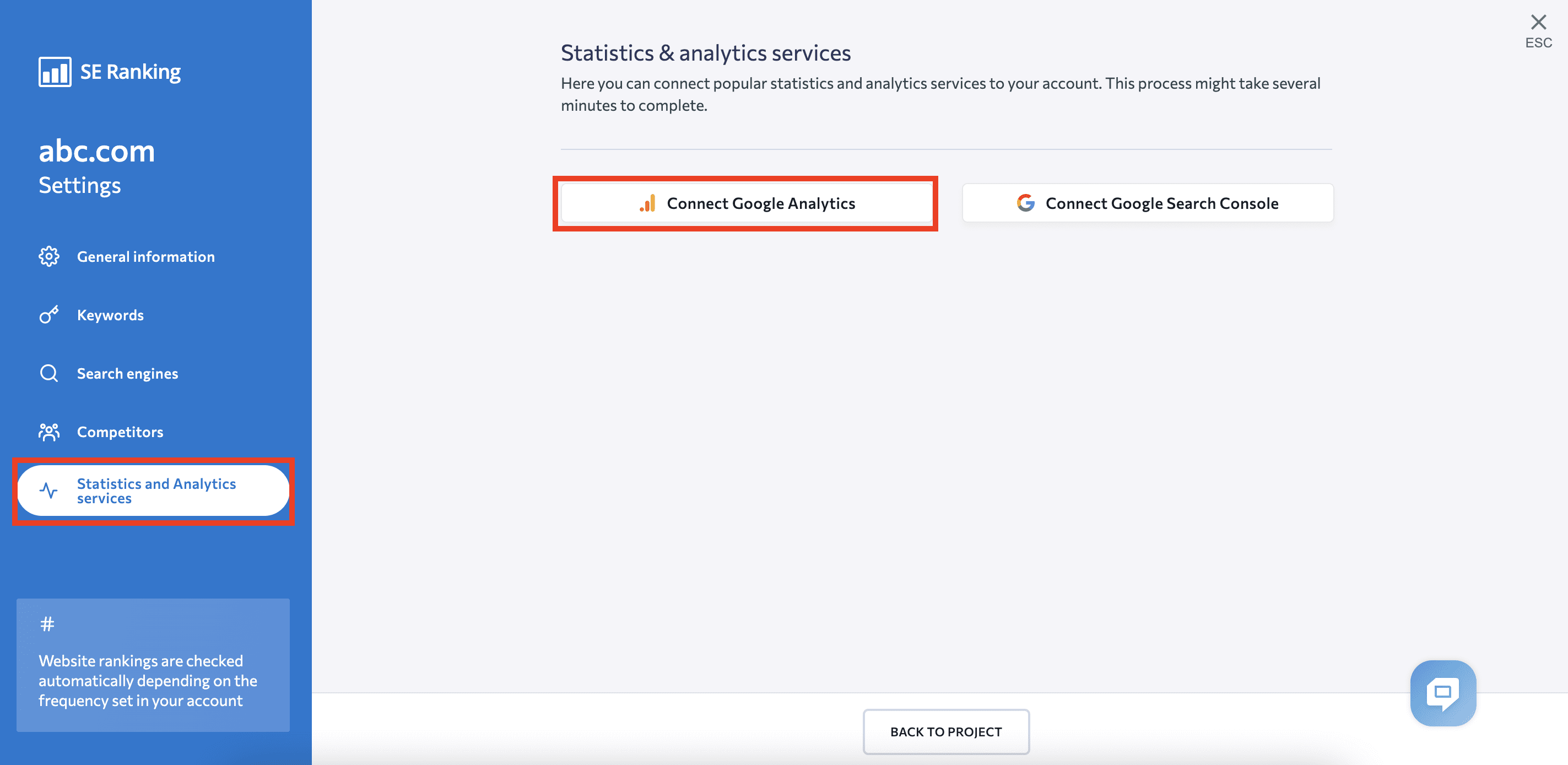The height and width of the screenshot is (765, 1568).
Task: Click the Statistics pulse-line icon
Action: (48, 491)
